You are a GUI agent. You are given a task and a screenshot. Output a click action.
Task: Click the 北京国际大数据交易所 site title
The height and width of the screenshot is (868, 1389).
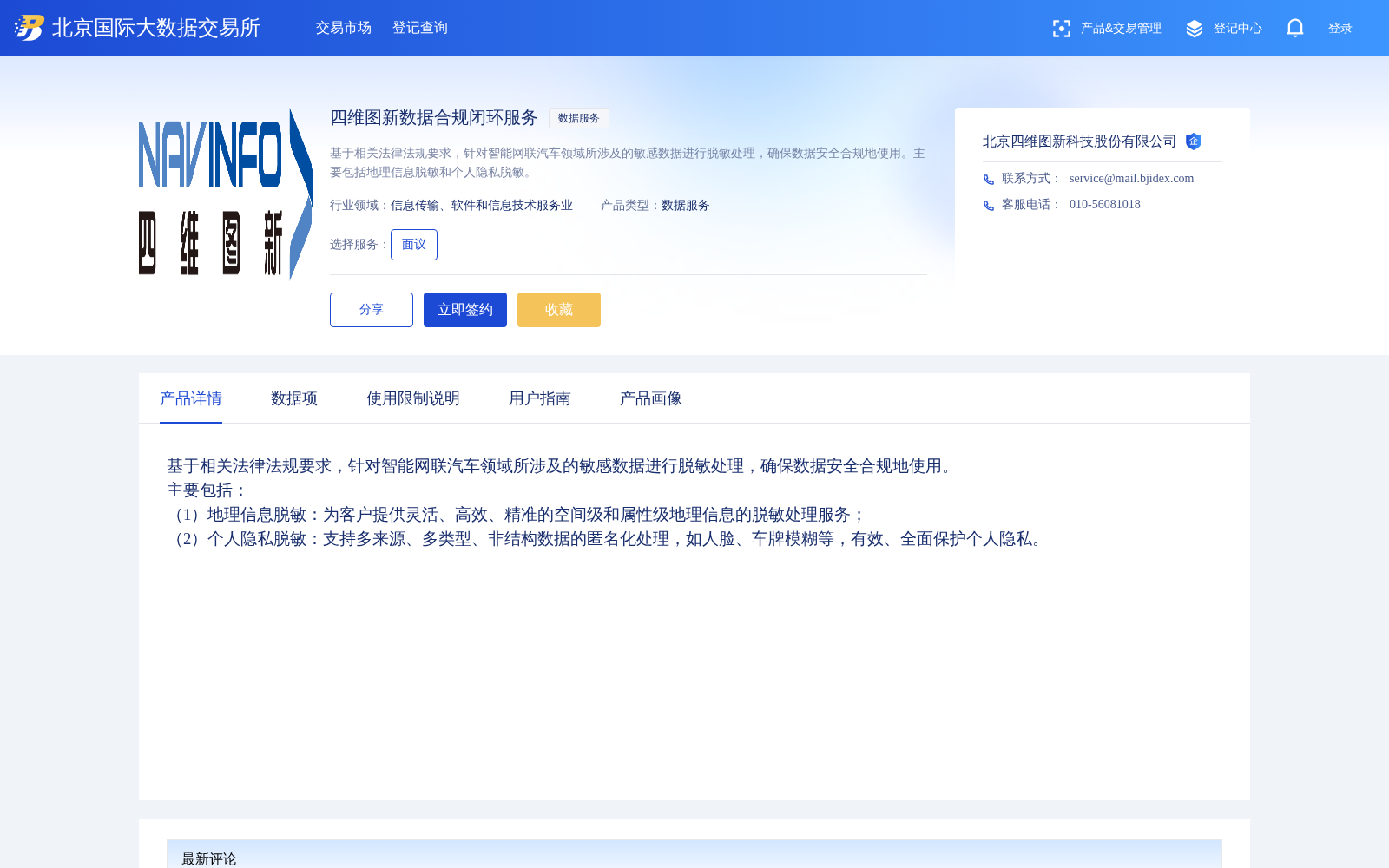coord(156,28)
